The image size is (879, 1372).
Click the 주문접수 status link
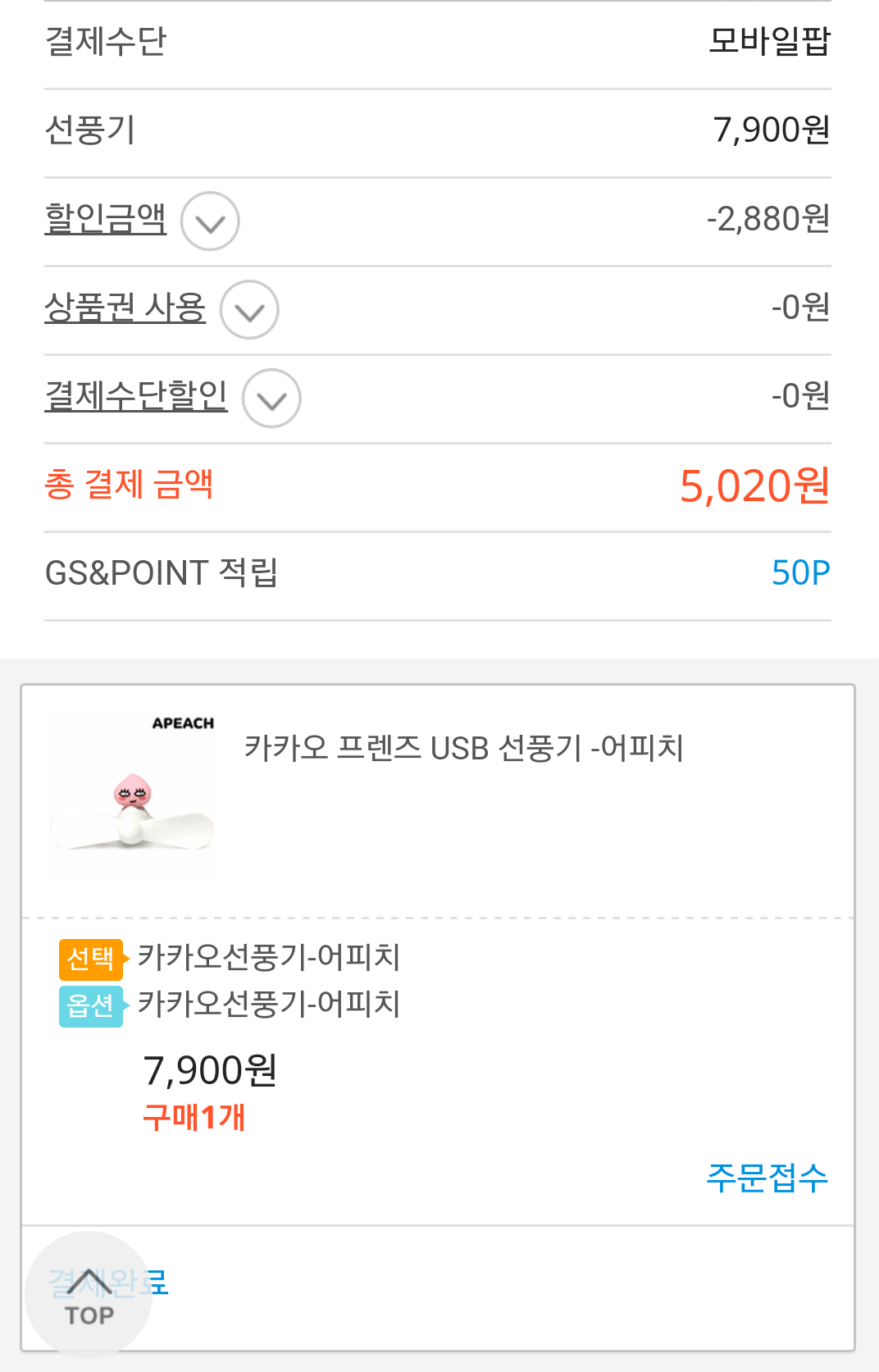[x=767, y=1178]
